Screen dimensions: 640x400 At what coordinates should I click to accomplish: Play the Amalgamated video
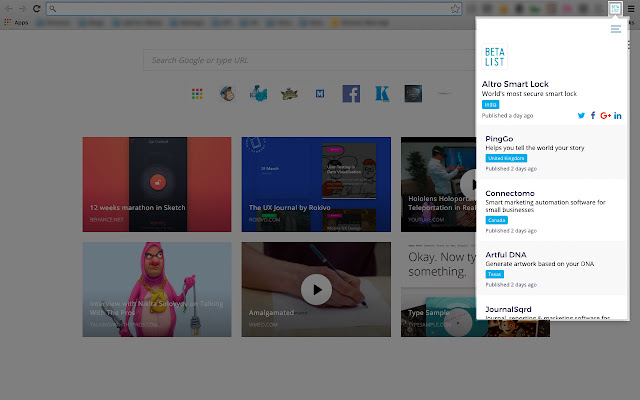click(316, 289)
